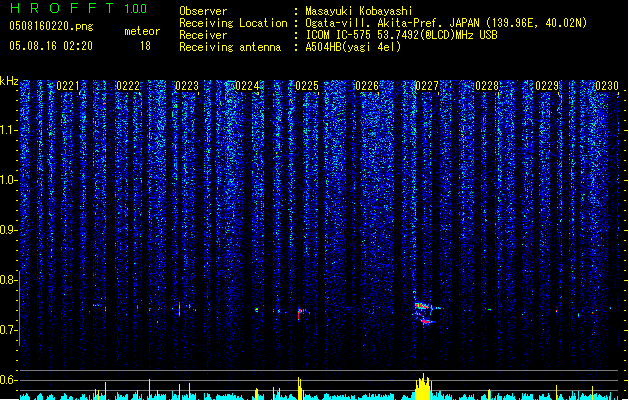Click the 0224 time marker
The width and height of the screenshot is (629, 400).
click(x=248, y=86)
